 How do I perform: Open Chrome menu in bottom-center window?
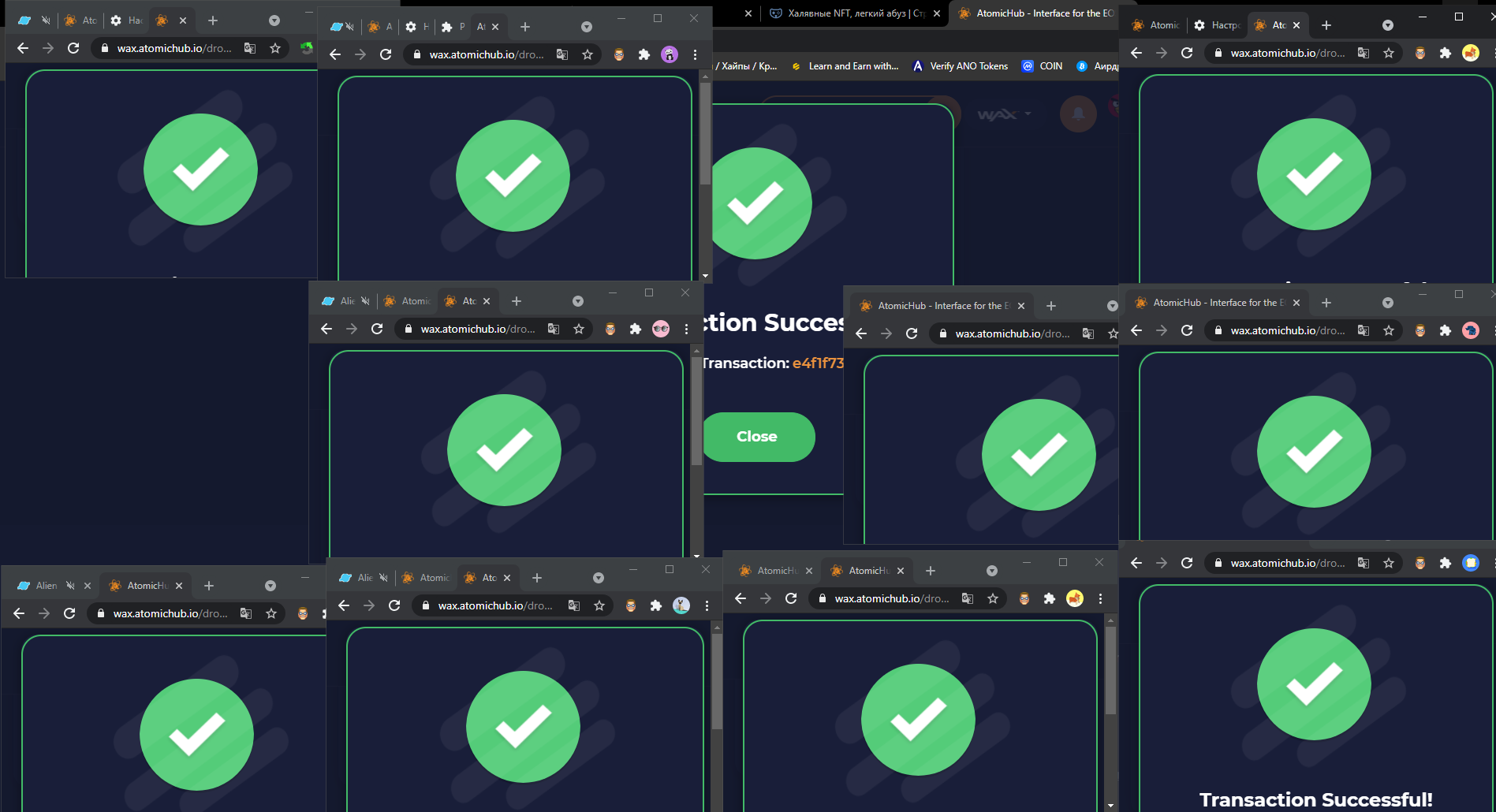[x=707, y=605]
